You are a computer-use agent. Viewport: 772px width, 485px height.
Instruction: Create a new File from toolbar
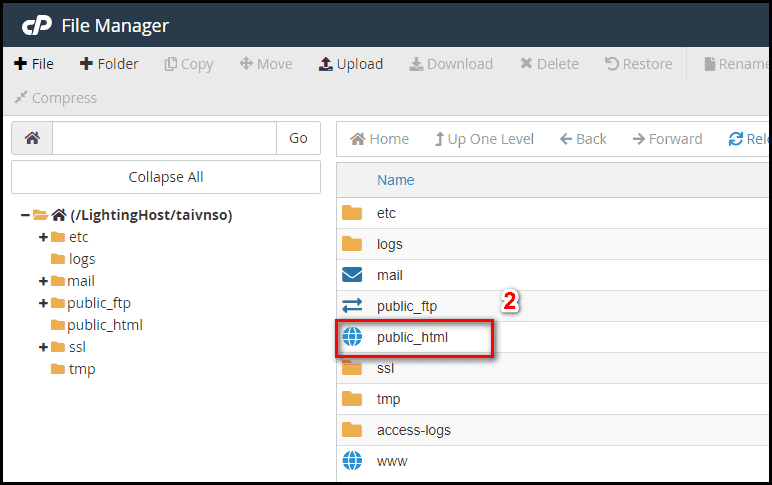(x=34, y=64)
